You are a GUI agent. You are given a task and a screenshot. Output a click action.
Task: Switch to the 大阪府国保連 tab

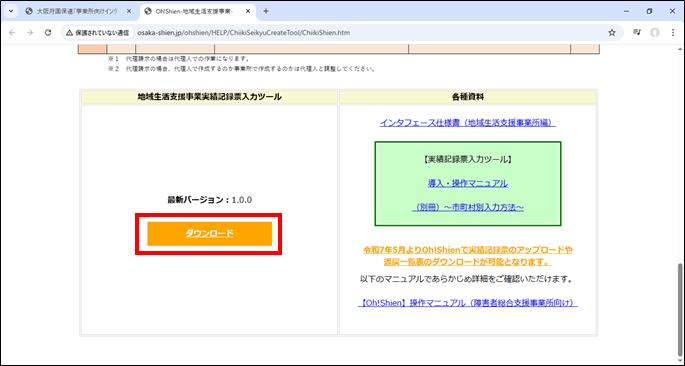tap(79, 12)
